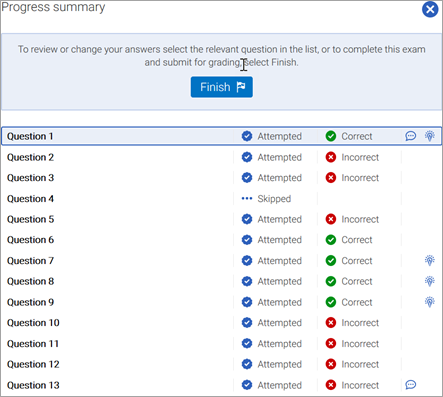Click the red Incorrect icon for Question 11
This screenshot has width=443, height=397.
(331, 344)
